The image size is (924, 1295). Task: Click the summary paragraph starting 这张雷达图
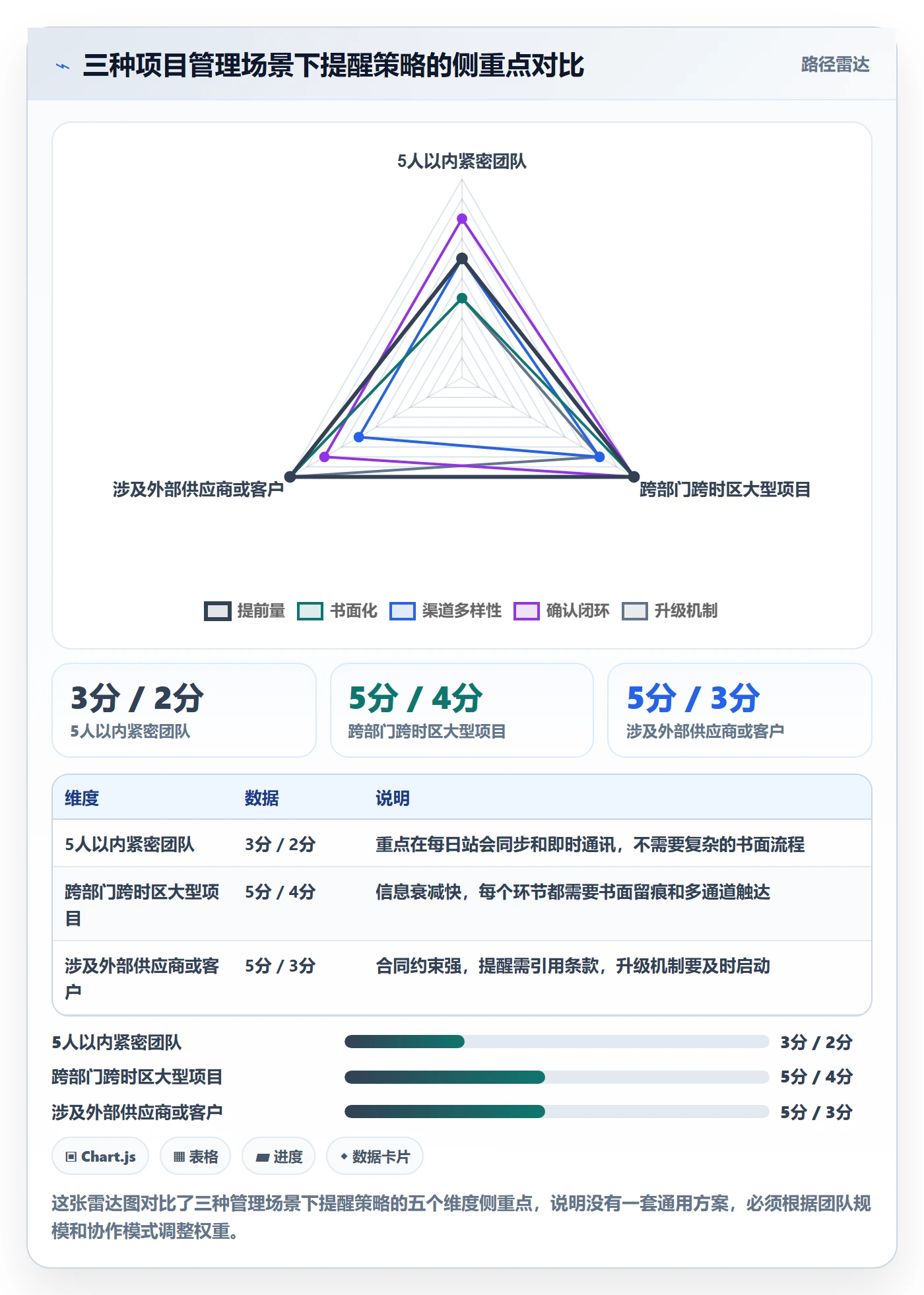(x=461, y=1217)
